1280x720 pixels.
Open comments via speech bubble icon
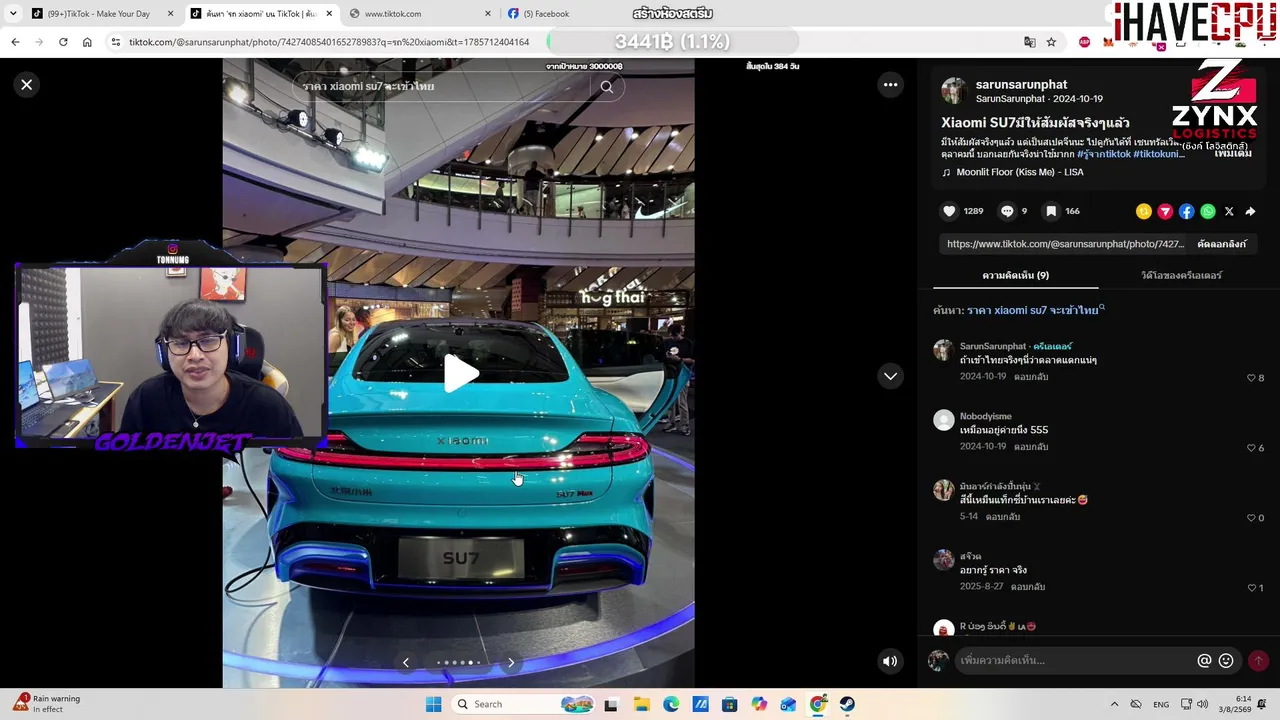[1007, 211]
